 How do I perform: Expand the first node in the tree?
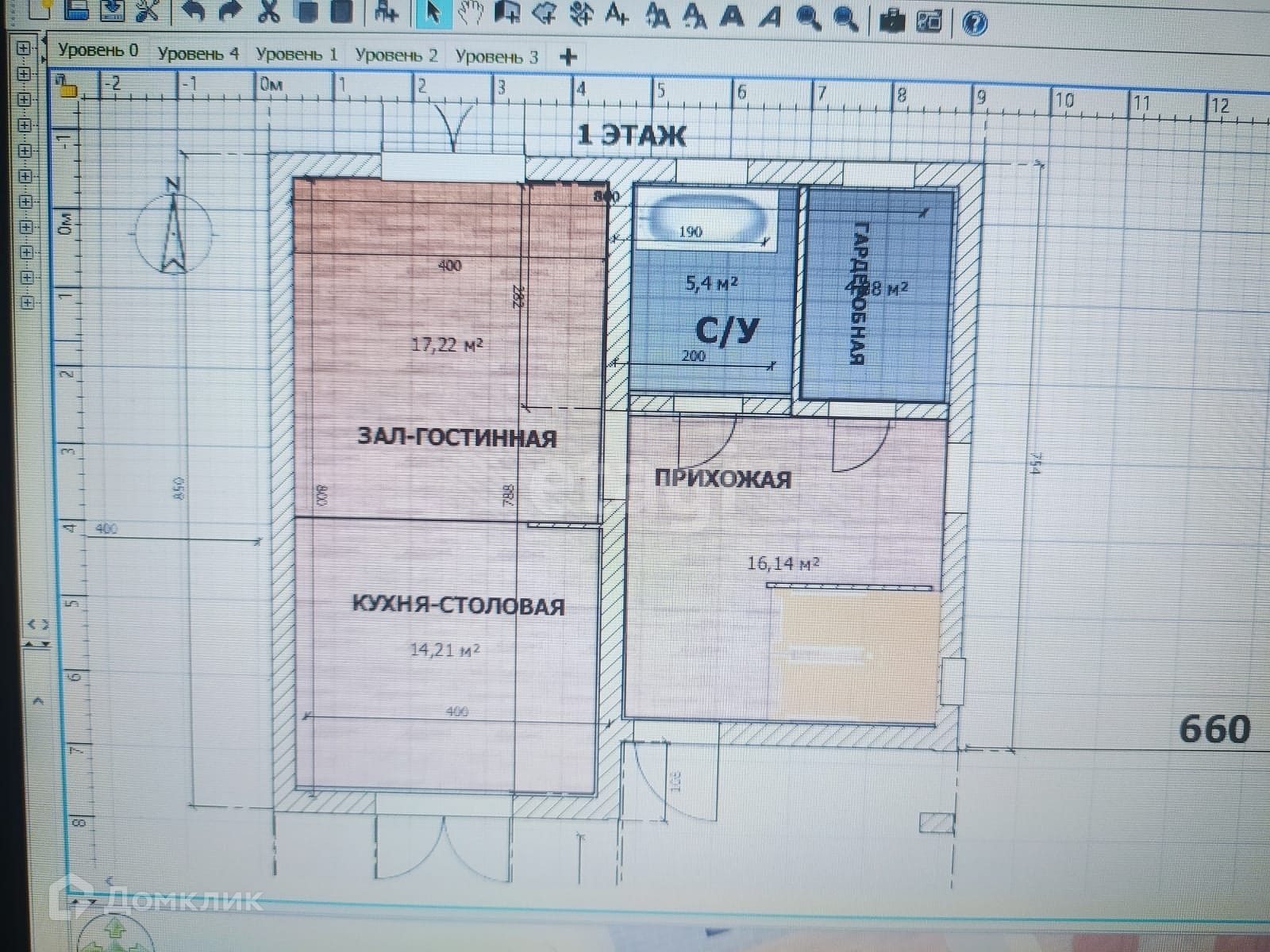(24, 48)
